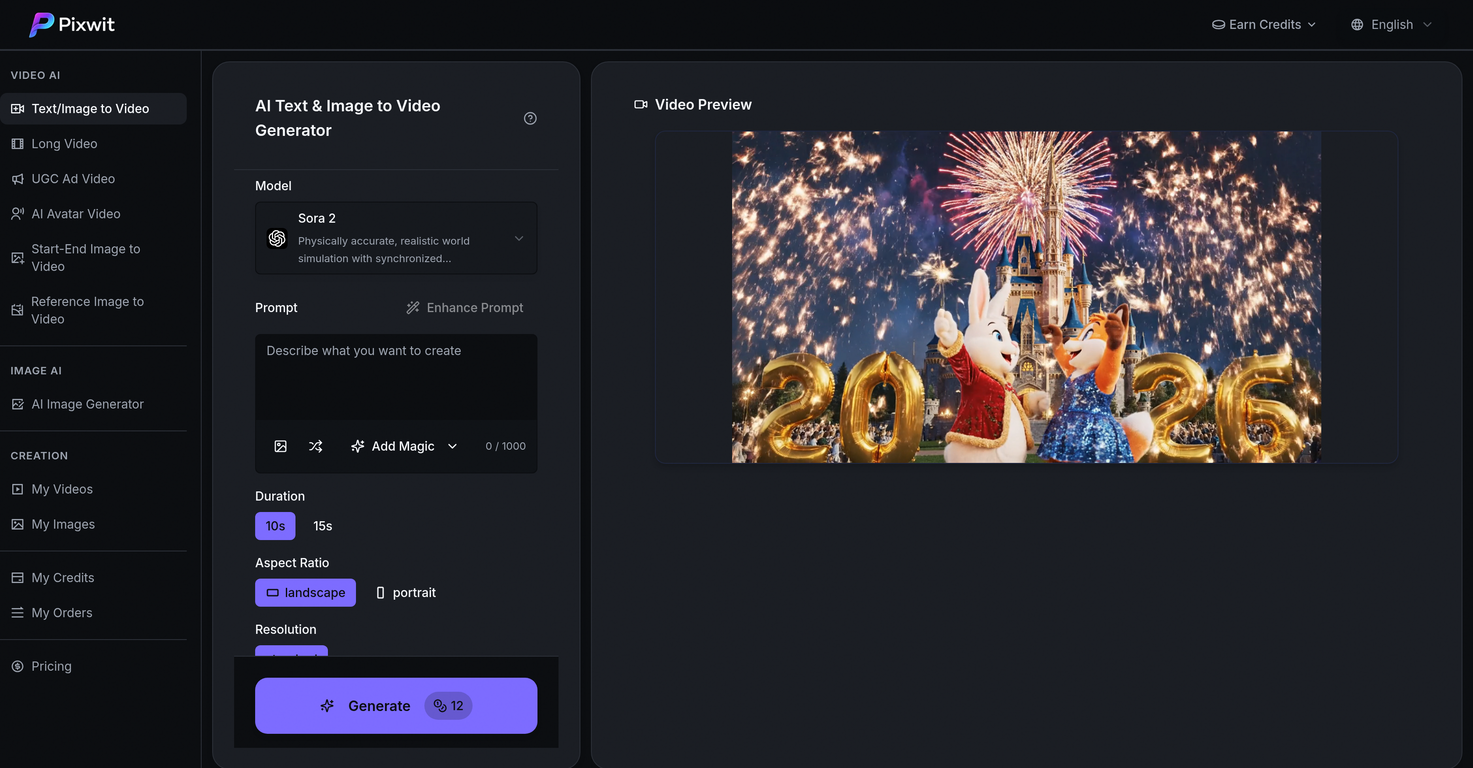Viewport: 1473px width, 768px height.
Task: Click the prompt description text area
Action: 396,377
